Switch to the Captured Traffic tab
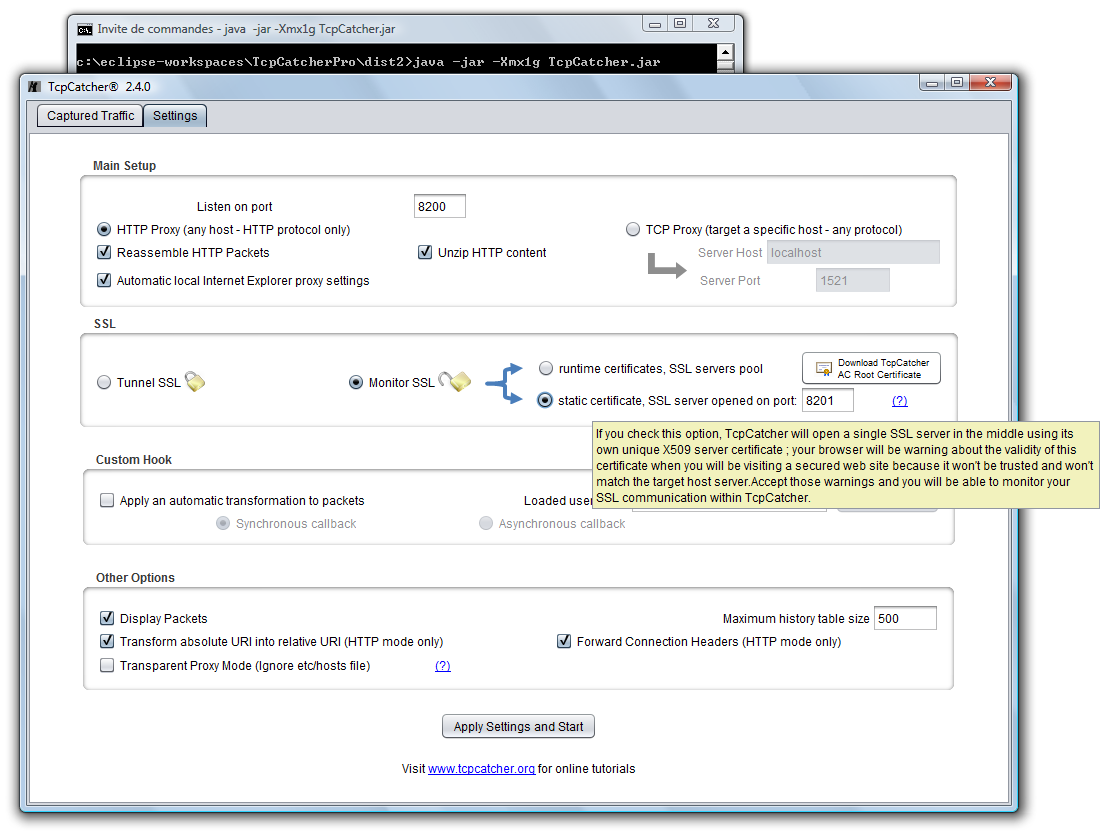Screen dimensions: 1120x836 coord(90,116)
